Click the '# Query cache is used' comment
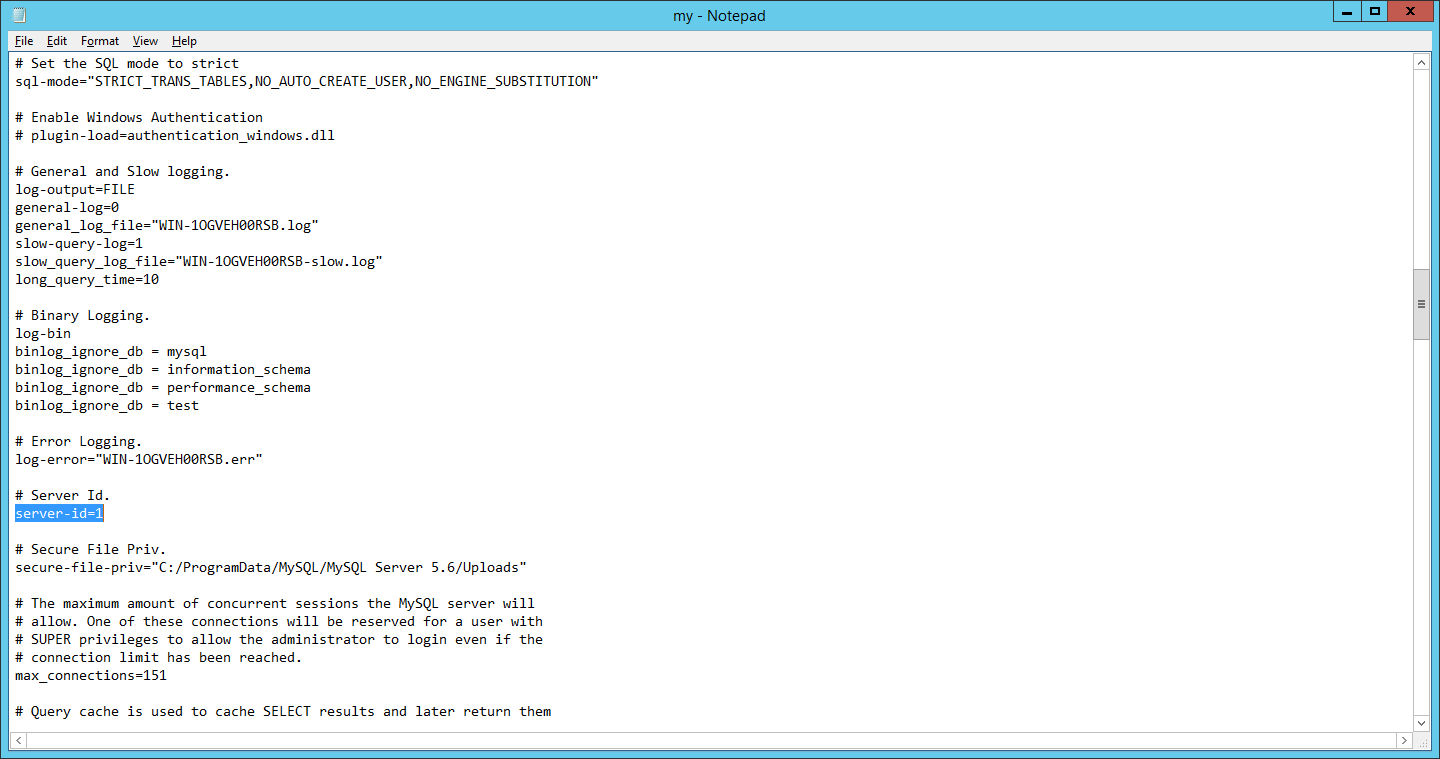The image size is (1440, 759). click(x=283, y=711)
